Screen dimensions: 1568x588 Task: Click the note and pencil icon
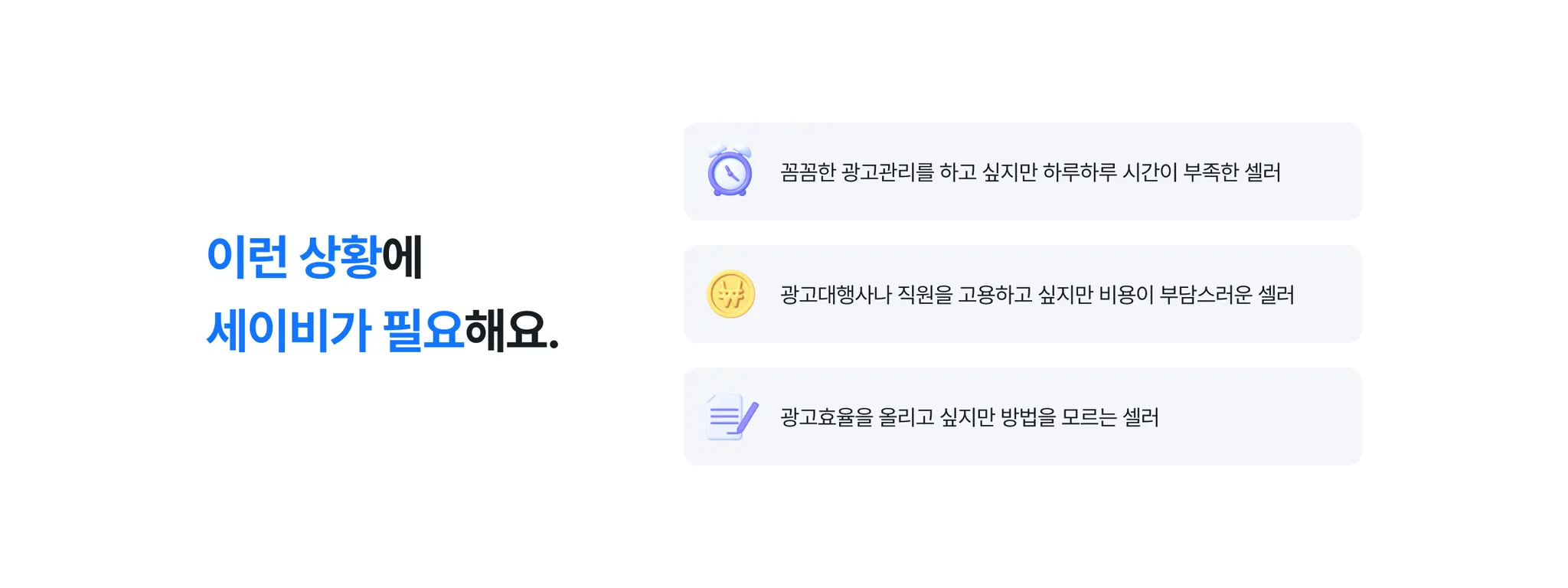731,416
